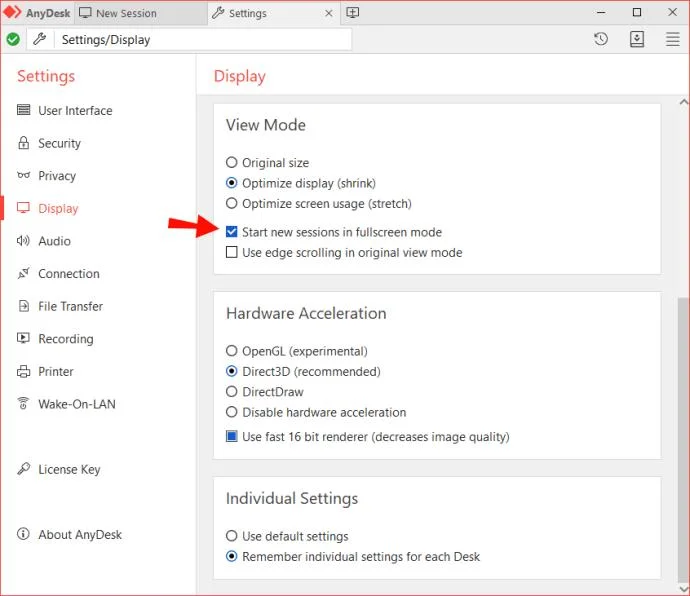
Task: Click the About AnyDesk info icon
Action: (x=23, y=534)
